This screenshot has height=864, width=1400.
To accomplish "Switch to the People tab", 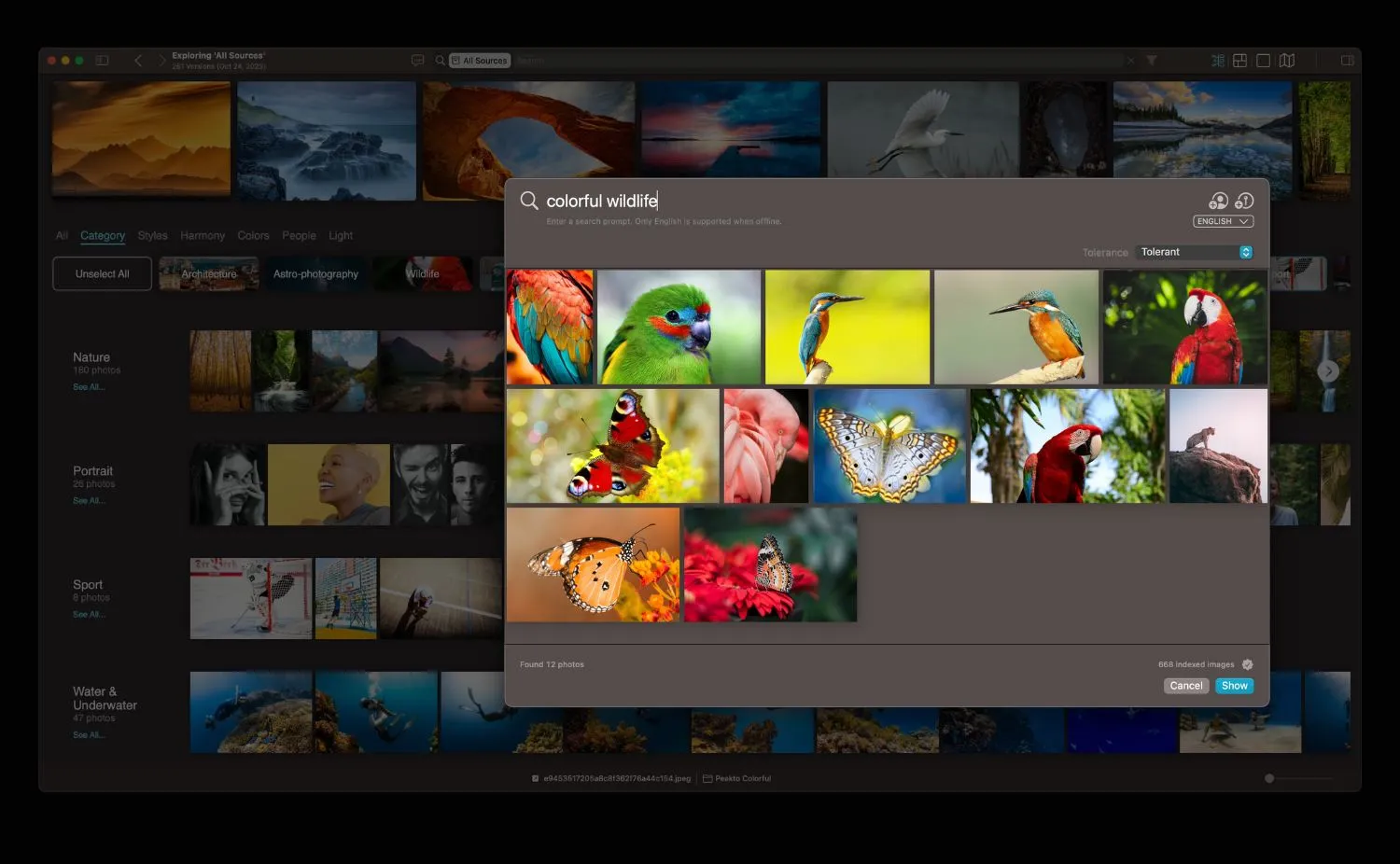I will tap(299, 236).
